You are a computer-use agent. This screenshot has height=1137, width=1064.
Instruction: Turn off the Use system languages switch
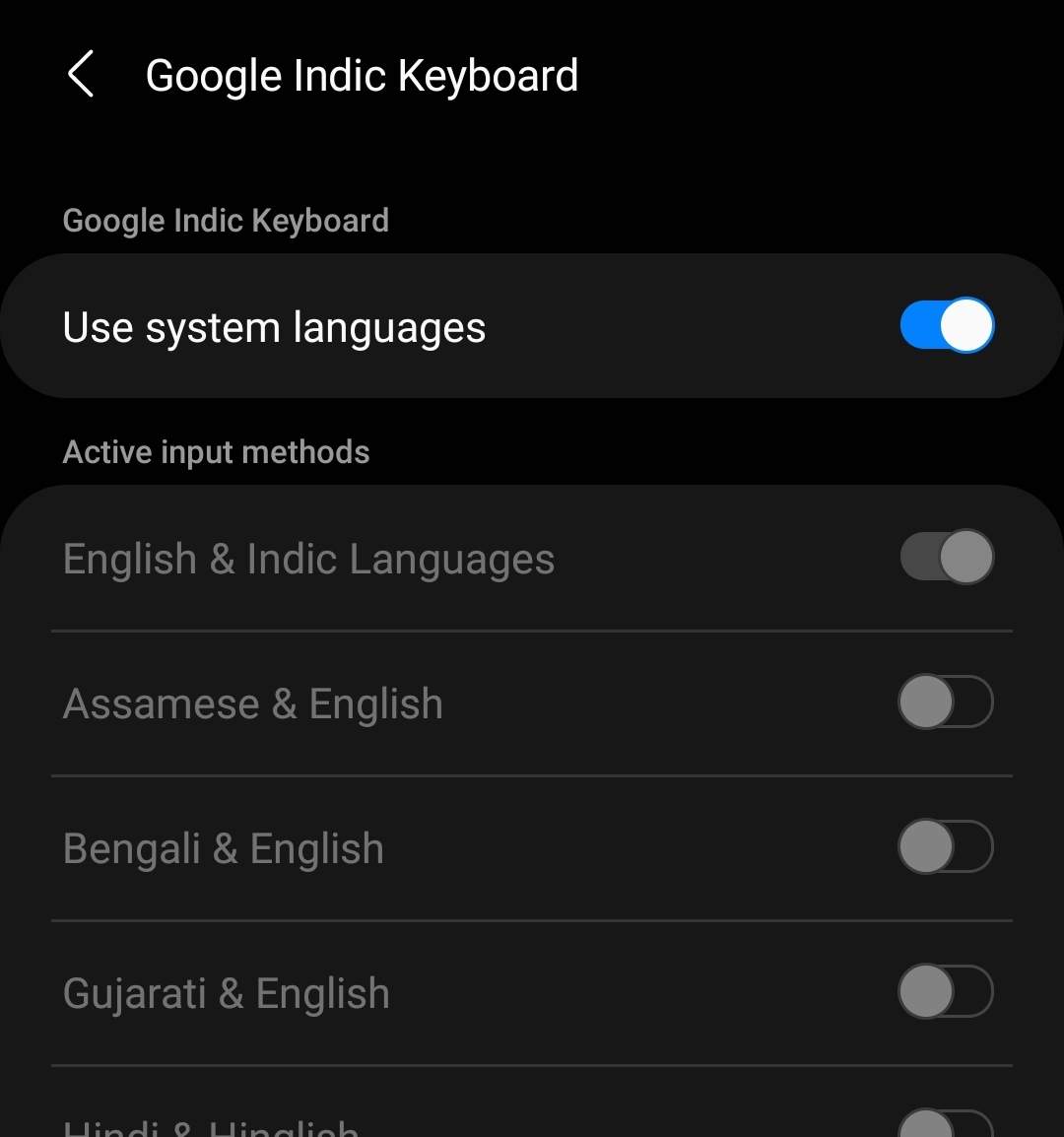coord(947,325)
